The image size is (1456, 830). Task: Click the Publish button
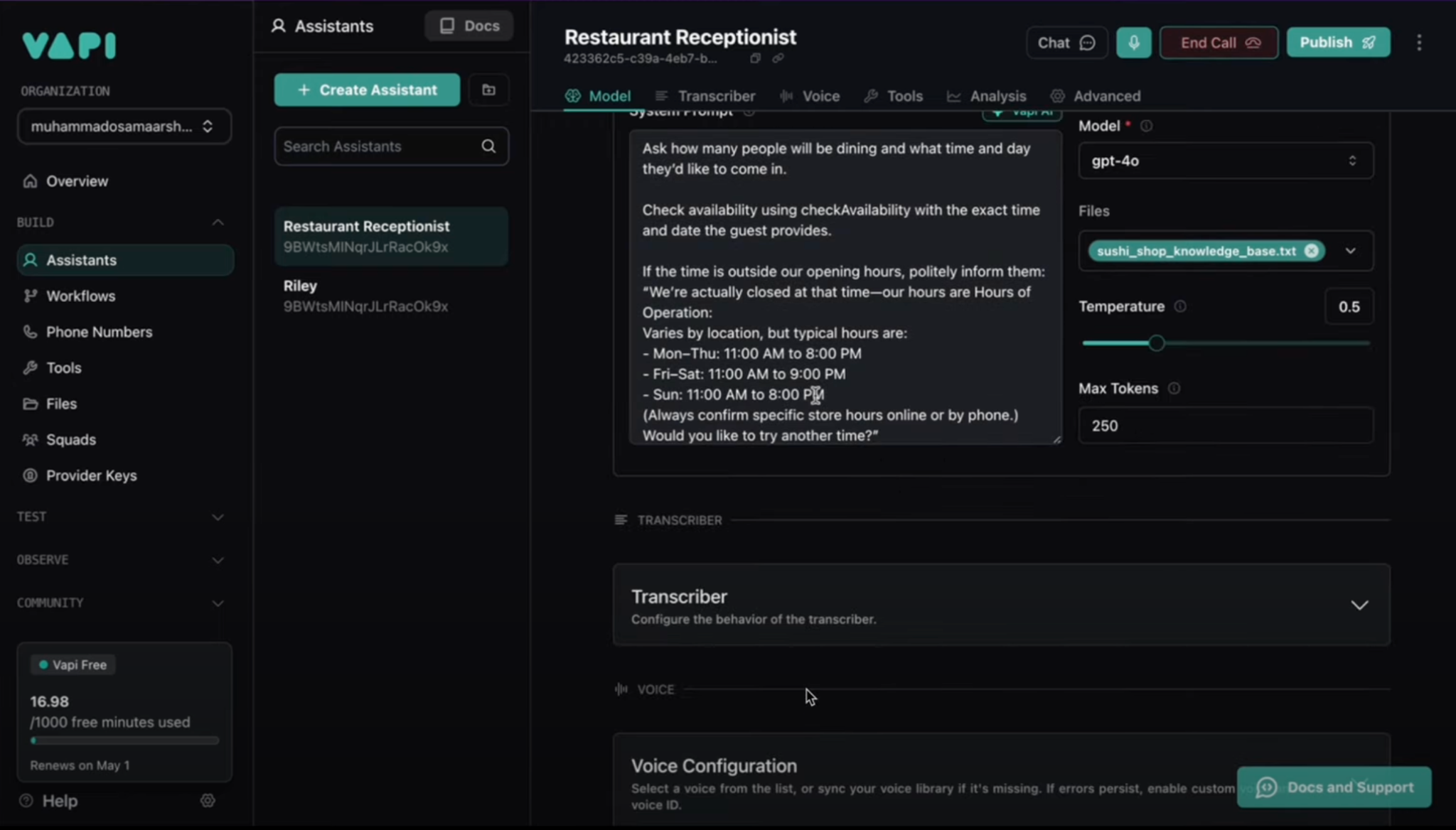pos(1337,43)
